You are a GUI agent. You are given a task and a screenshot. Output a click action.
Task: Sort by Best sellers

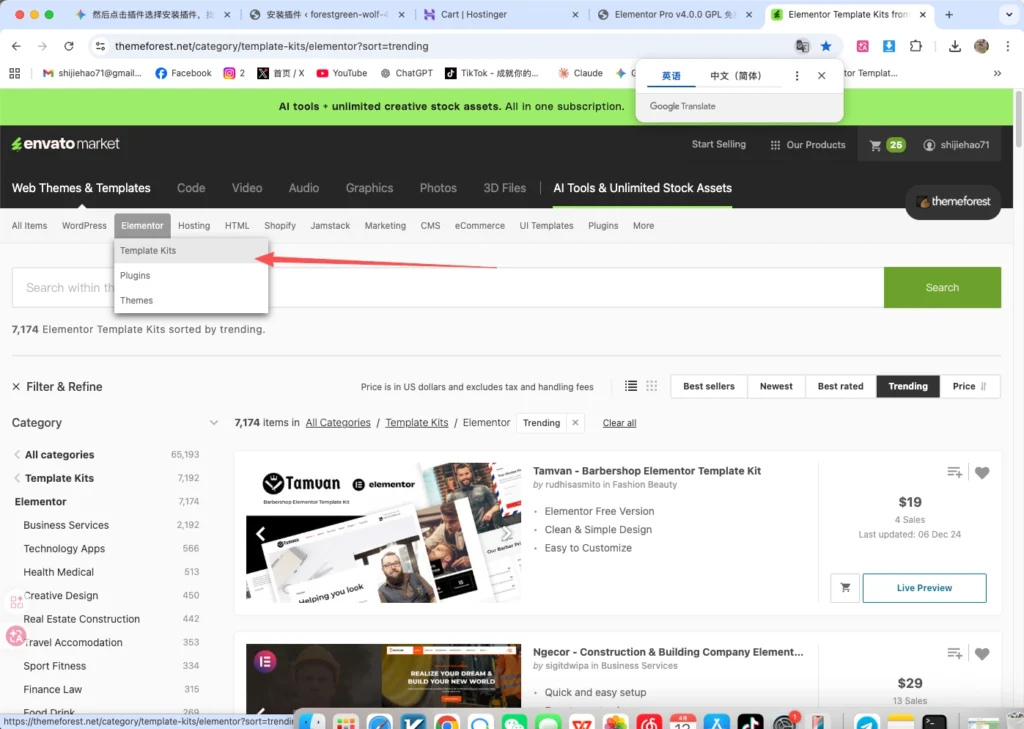(x=709, y=387)
